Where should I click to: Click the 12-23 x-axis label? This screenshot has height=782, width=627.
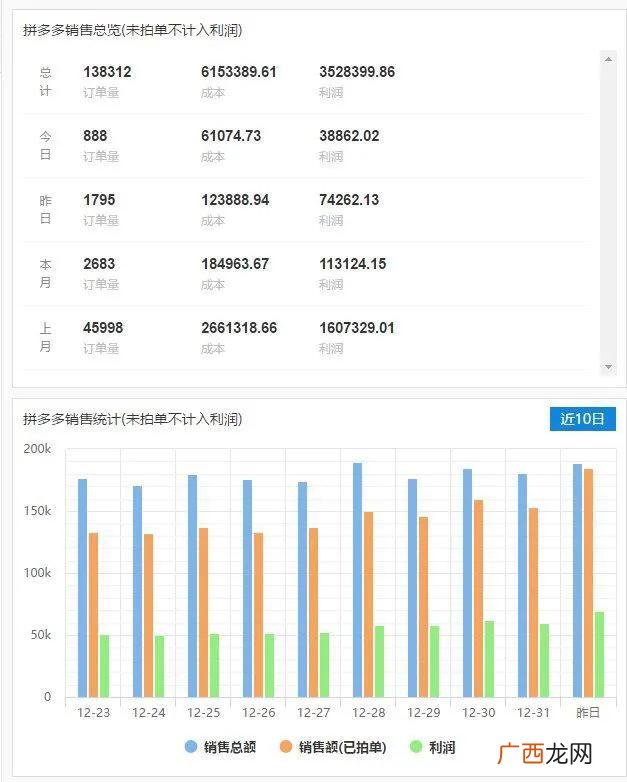click(x=93, y=713)
